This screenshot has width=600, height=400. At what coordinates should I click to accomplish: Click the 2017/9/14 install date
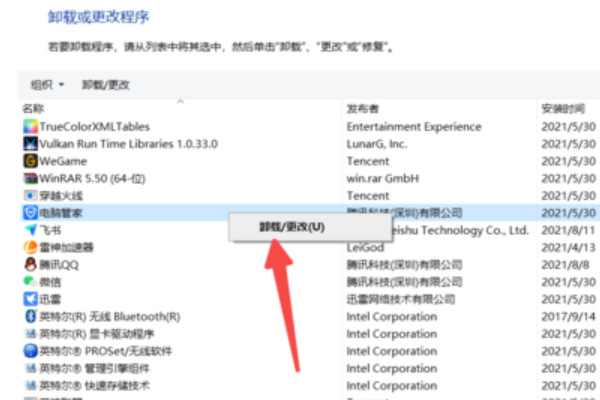coord(568,317)
